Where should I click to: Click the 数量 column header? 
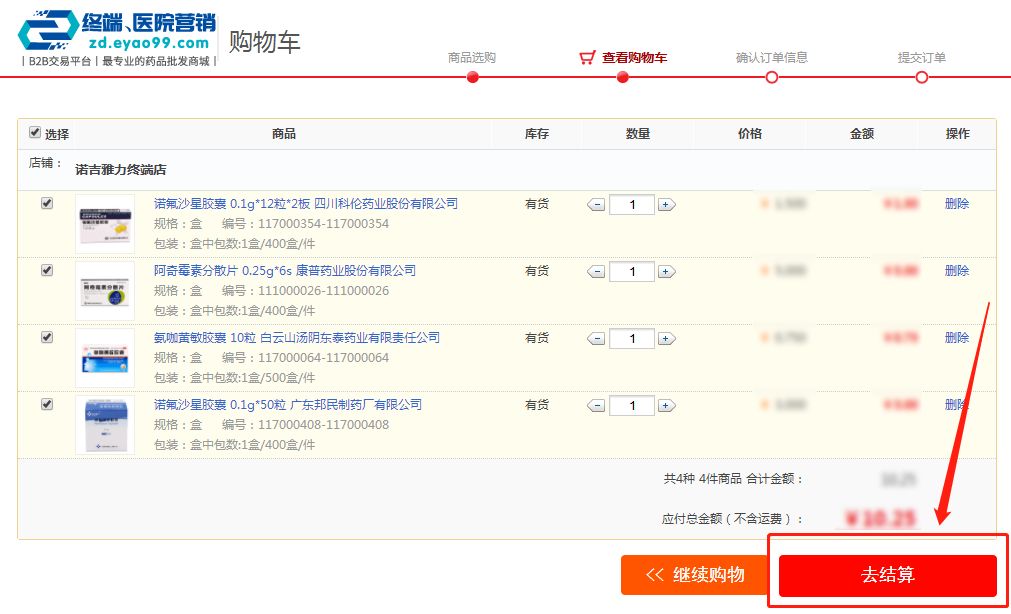638,134
